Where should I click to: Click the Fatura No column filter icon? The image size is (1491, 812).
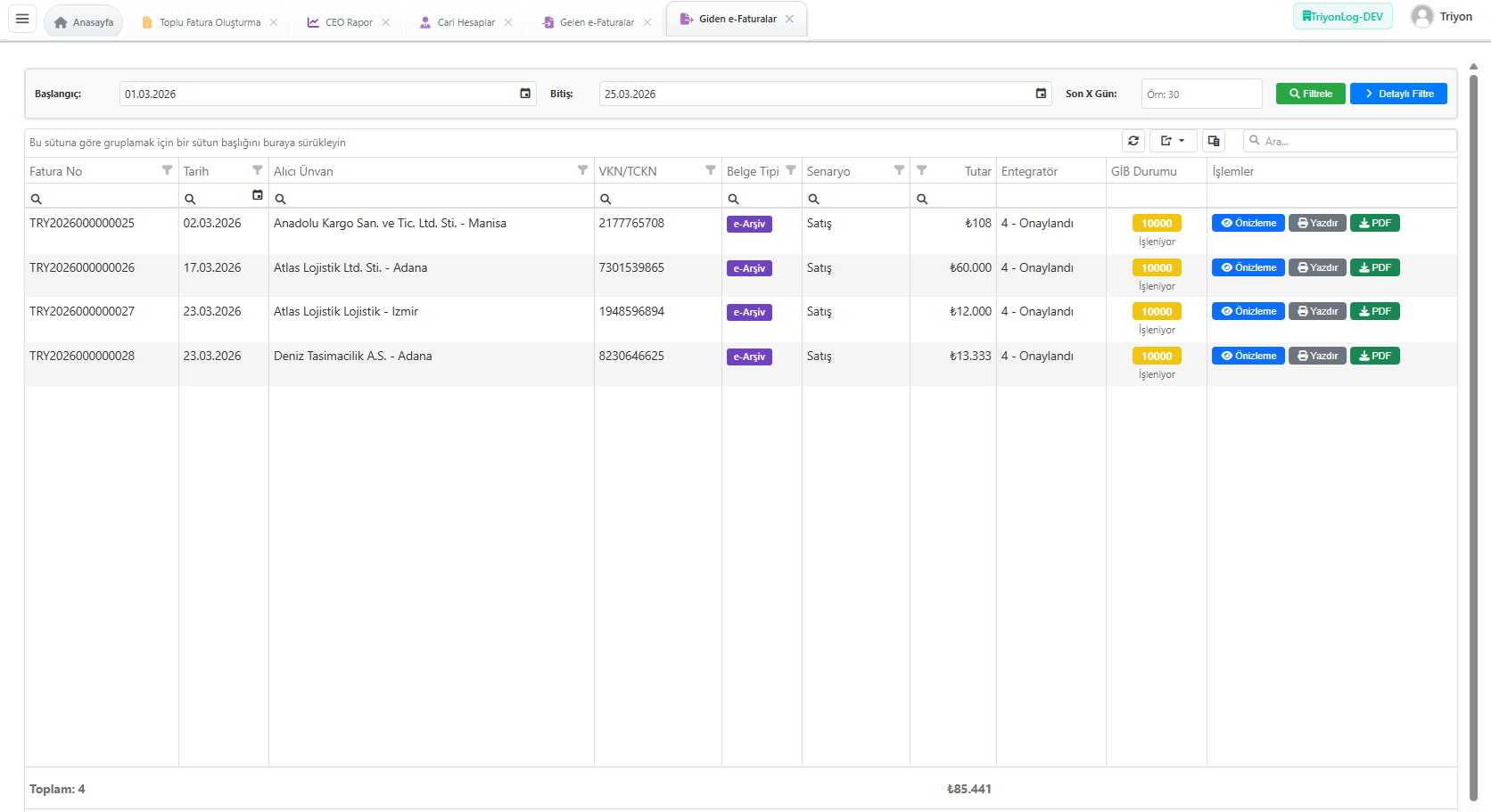167,170
